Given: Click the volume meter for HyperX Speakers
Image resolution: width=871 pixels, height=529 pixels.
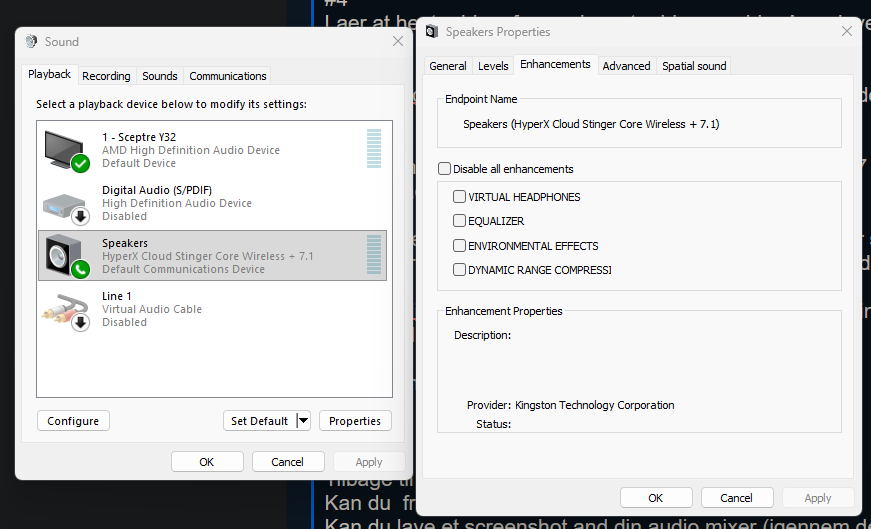Looking at the screenshot, I should click(374, 254).
